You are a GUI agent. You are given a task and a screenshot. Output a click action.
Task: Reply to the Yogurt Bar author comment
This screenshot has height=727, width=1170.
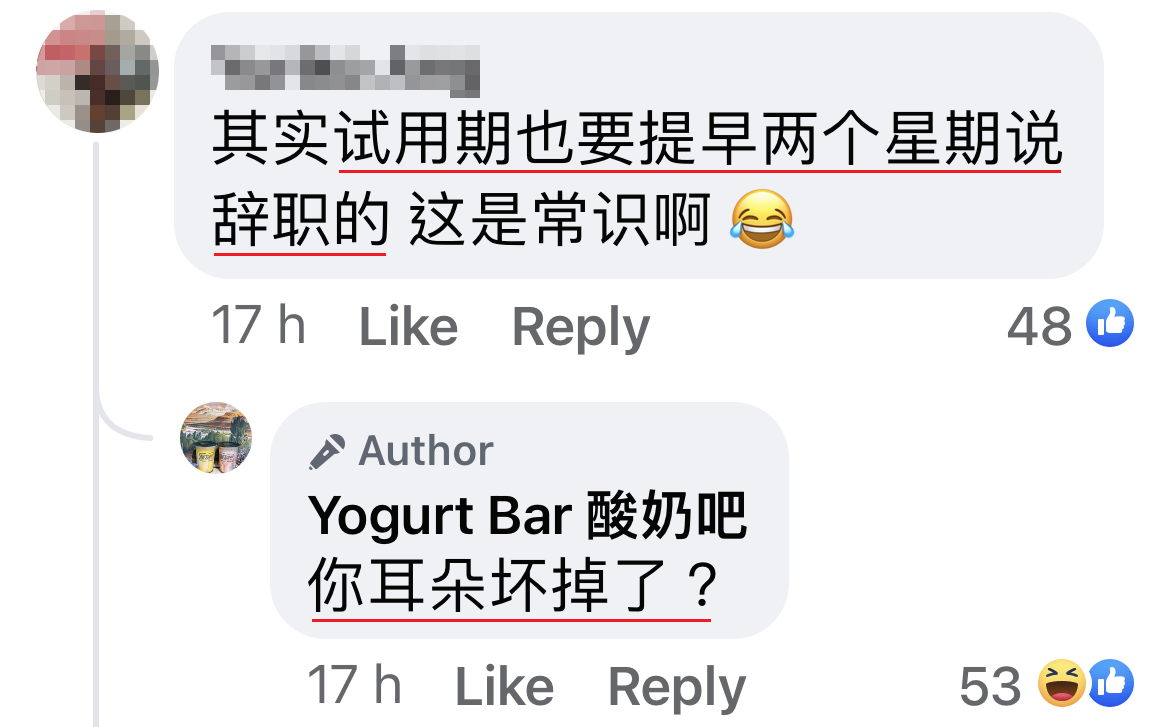[x=677, y=687]
